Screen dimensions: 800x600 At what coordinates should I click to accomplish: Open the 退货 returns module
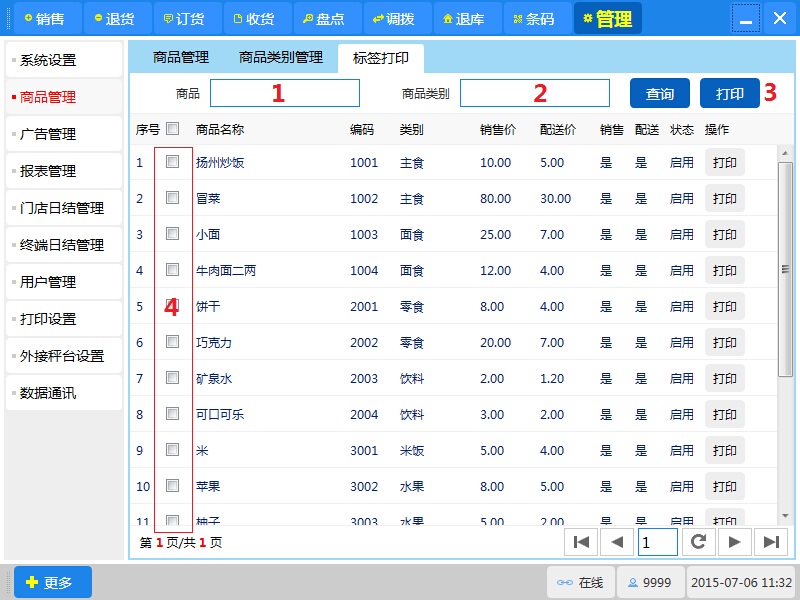[117, 18]
